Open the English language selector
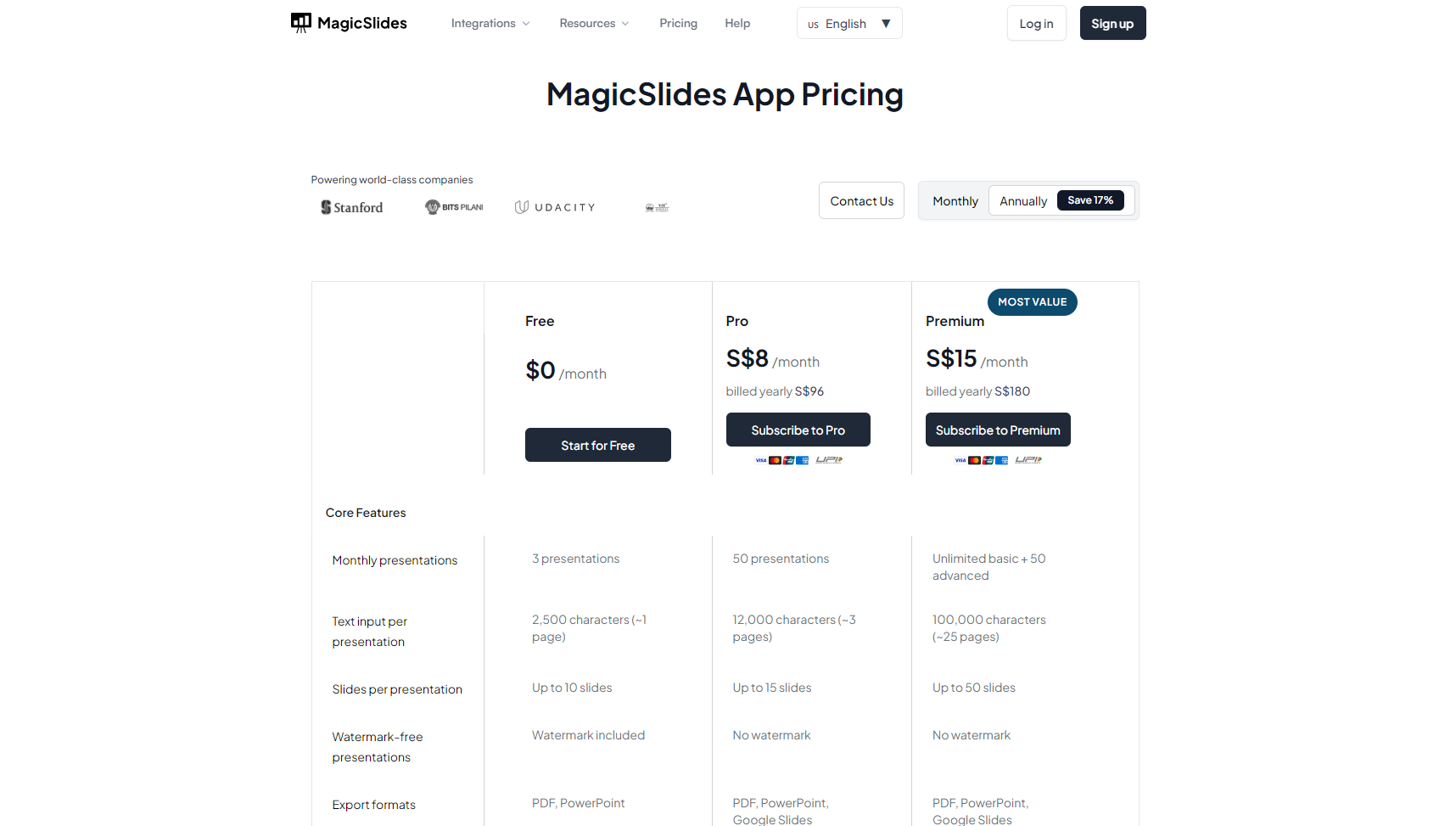 pos(849,23)
